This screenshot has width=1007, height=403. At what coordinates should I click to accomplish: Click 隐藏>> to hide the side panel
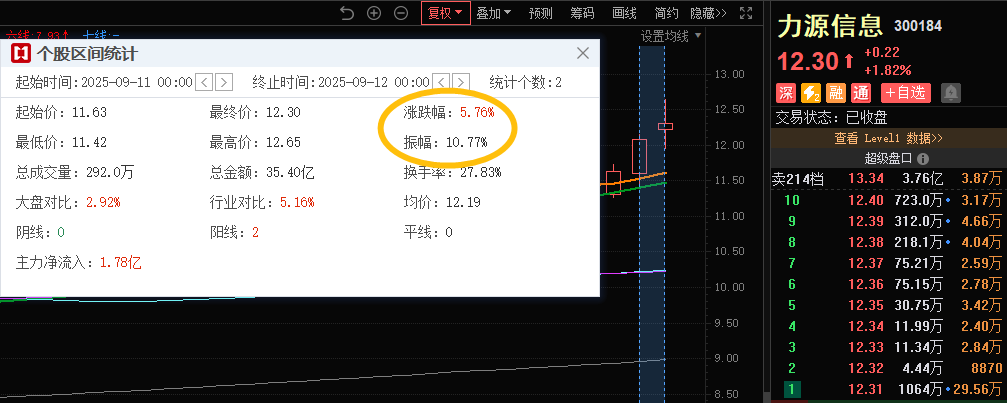click(708, 13)
